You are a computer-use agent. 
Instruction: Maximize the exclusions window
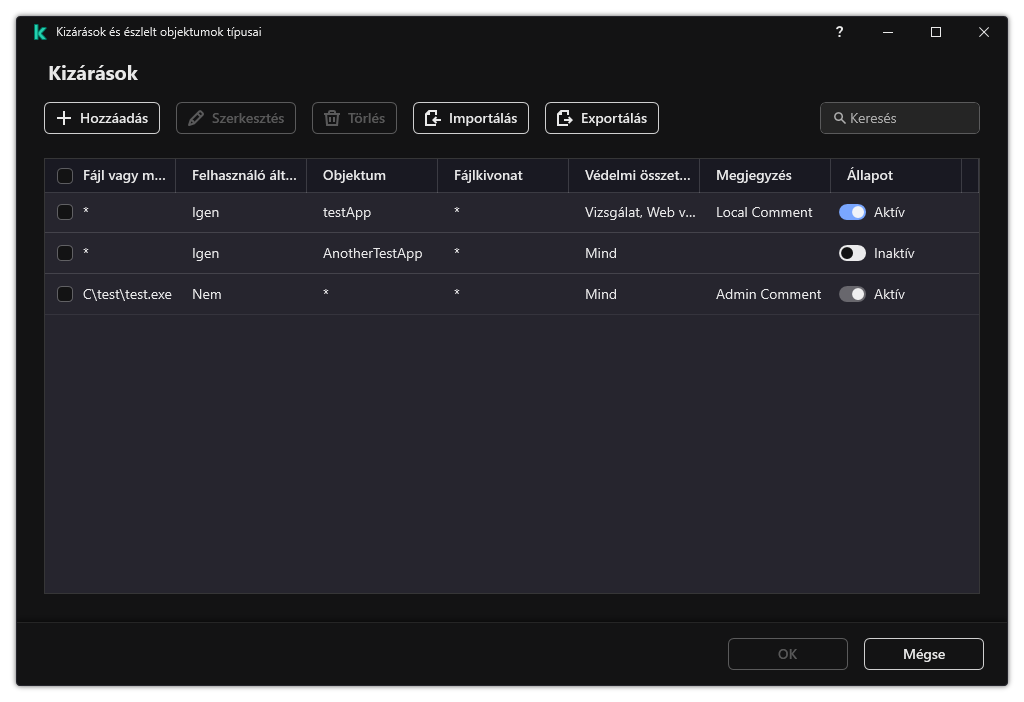pyautogui.click(x=936, y=32)
